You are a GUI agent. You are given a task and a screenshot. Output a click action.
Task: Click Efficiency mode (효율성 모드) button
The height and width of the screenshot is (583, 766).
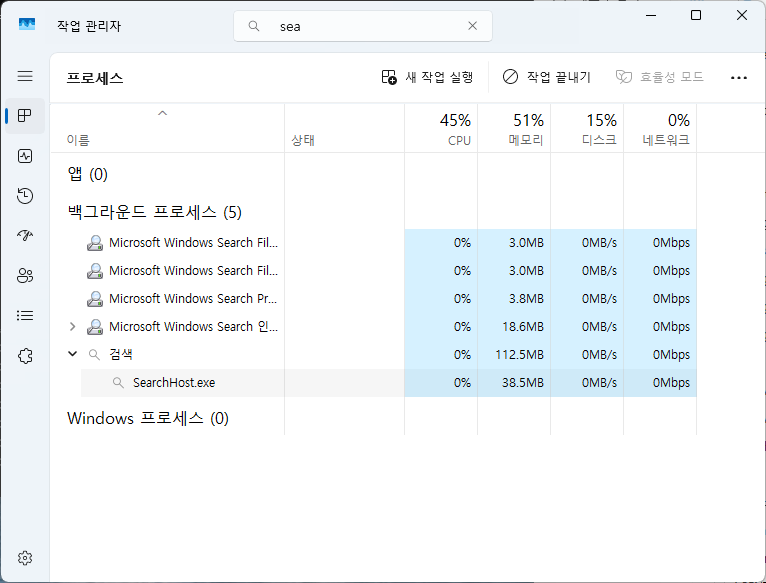tap(660, 77)
